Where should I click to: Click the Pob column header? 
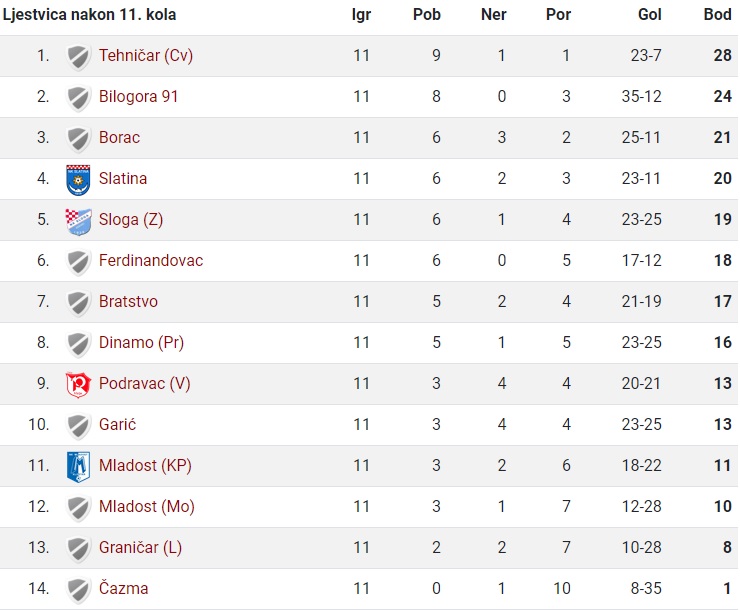[x=427, y=15]
